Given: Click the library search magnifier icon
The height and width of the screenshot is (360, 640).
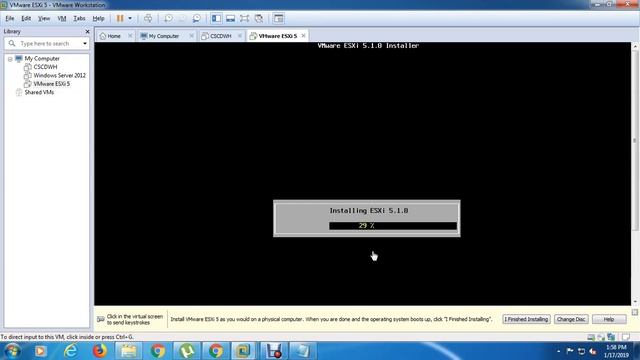Looking at the screenshot, I should pos(12,43).
